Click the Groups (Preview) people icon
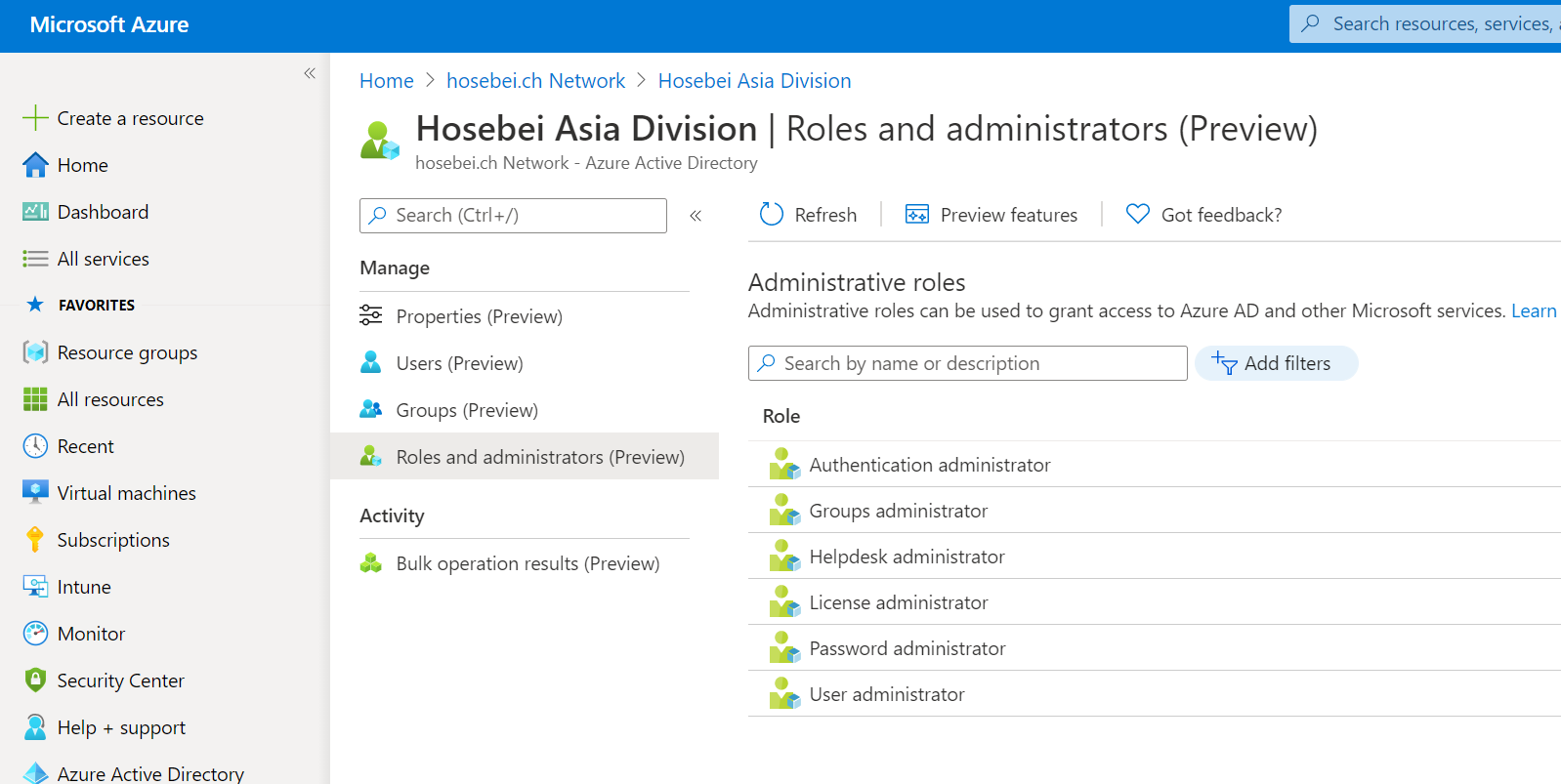Screen dimensions: 1561x784 371,409
